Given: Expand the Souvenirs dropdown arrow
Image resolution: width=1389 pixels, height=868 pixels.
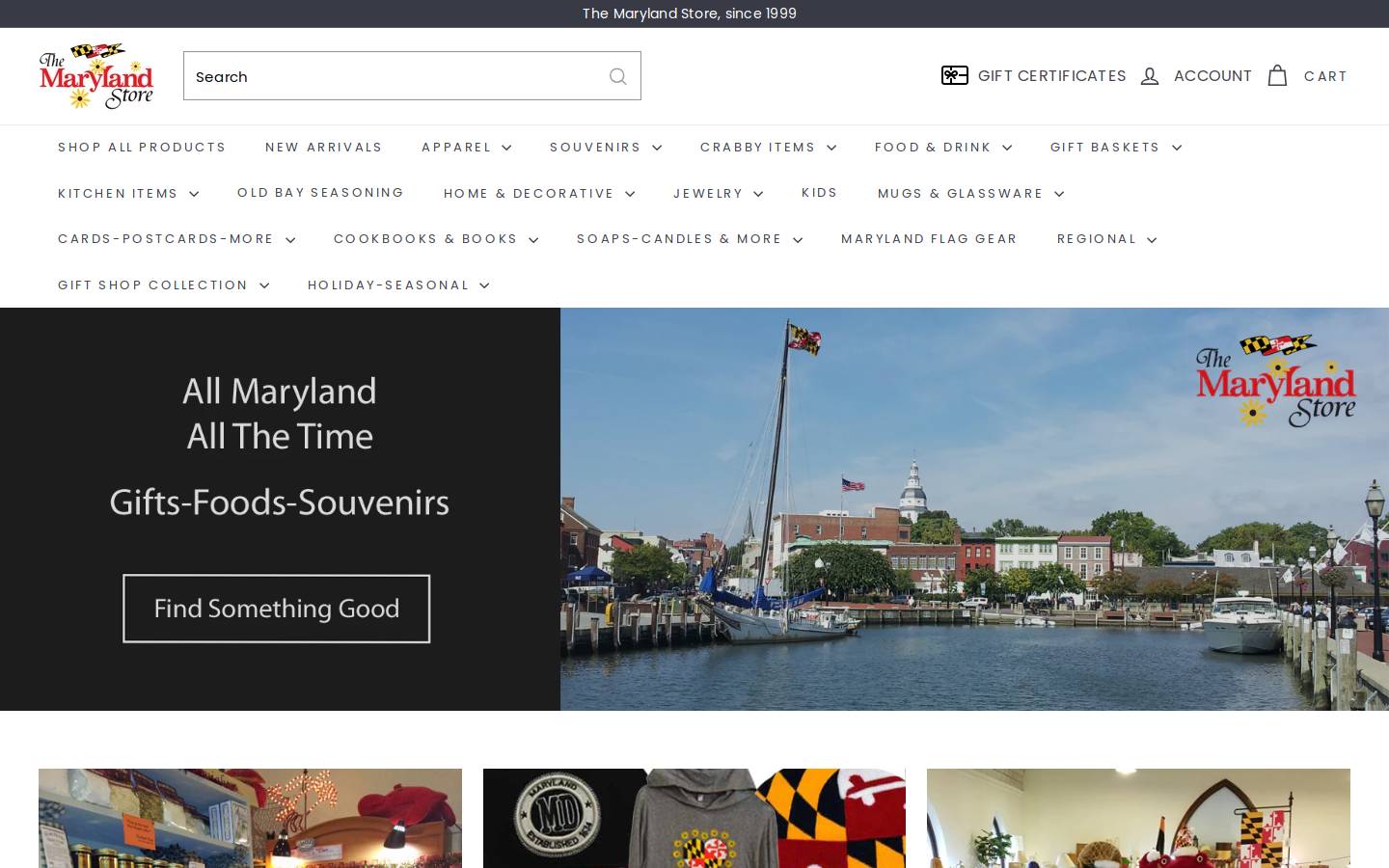Looking at the screenshot, I should point(657,148).
